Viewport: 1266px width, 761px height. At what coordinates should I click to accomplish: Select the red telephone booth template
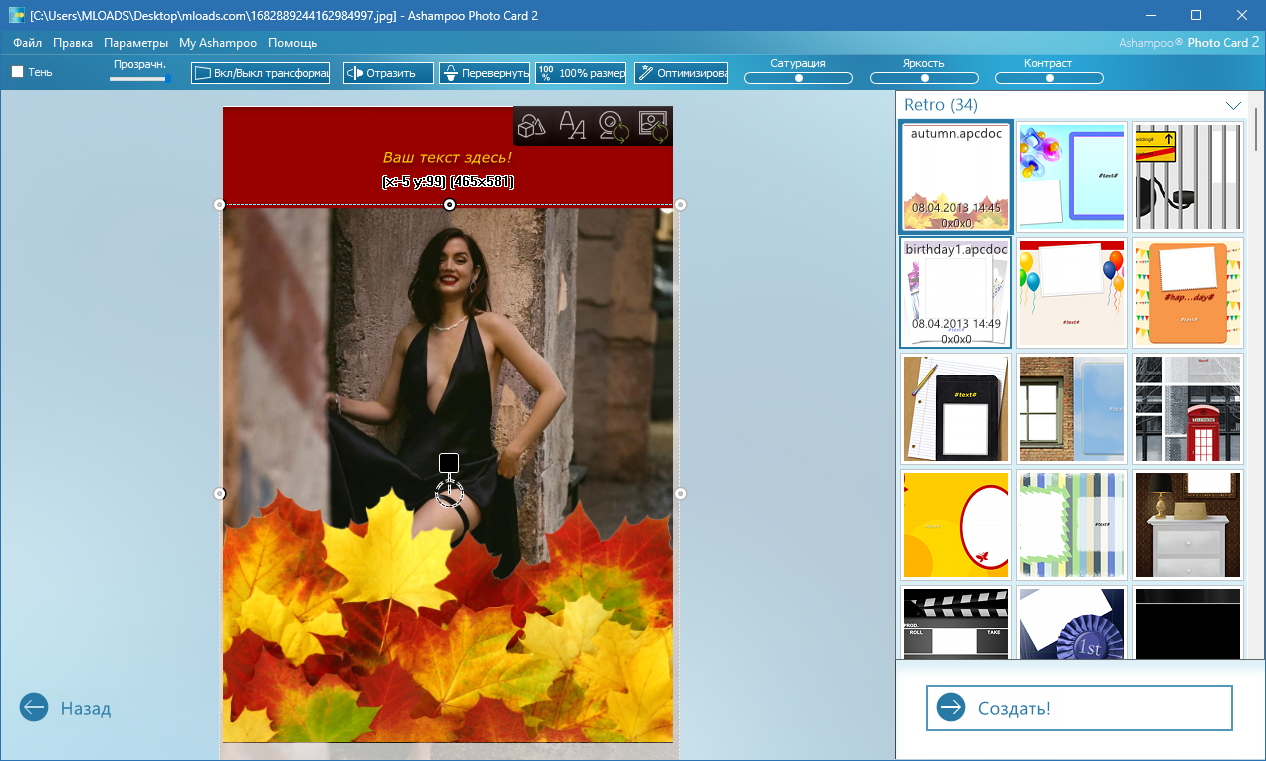[1188, 409]
